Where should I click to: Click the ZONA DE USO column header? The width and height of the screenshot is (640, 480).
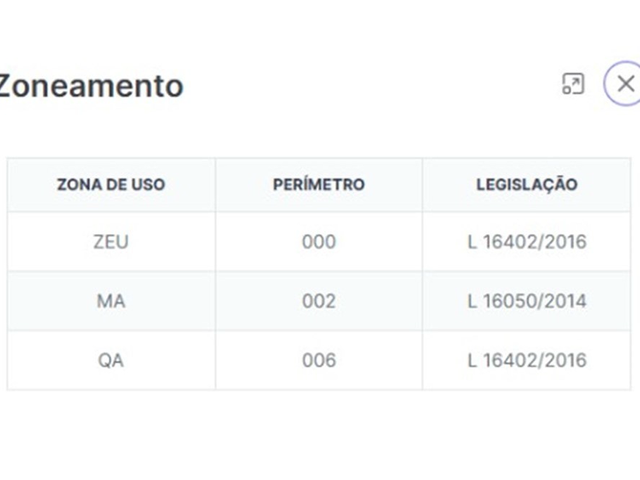(x=111, y=185)
